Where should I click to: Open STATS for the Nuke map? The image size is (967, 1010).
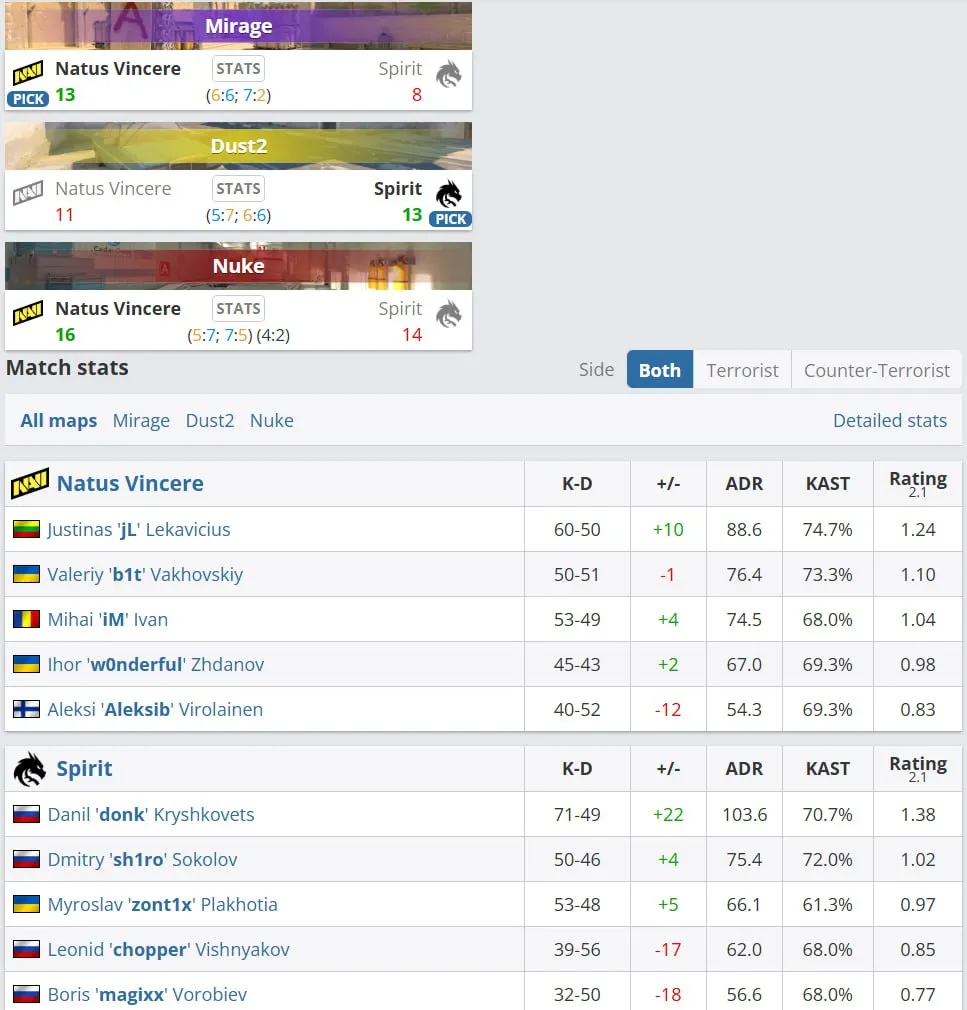(238, 309)
